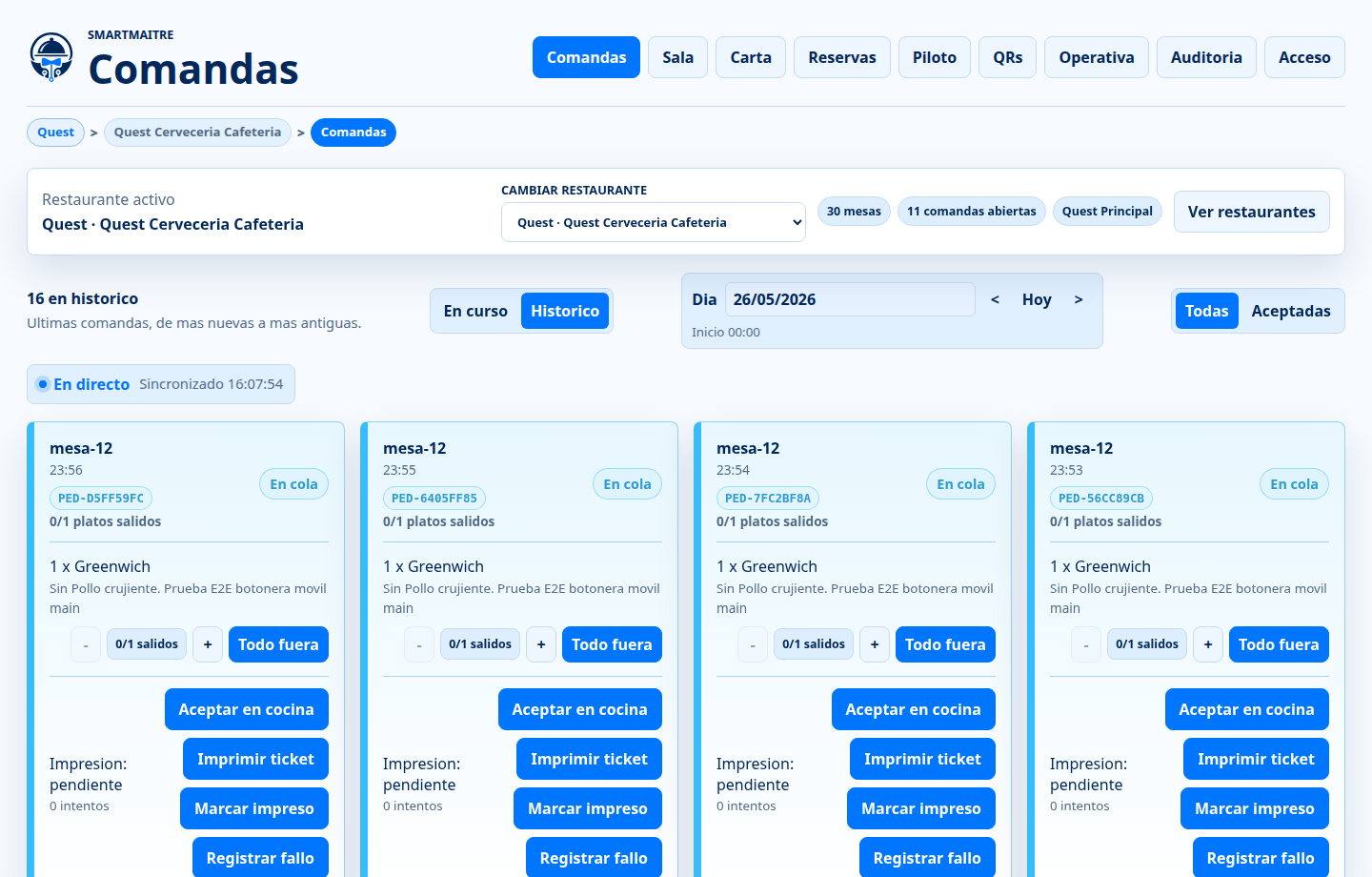Toggle the En directo live indicator

click(x=161, y=384)
